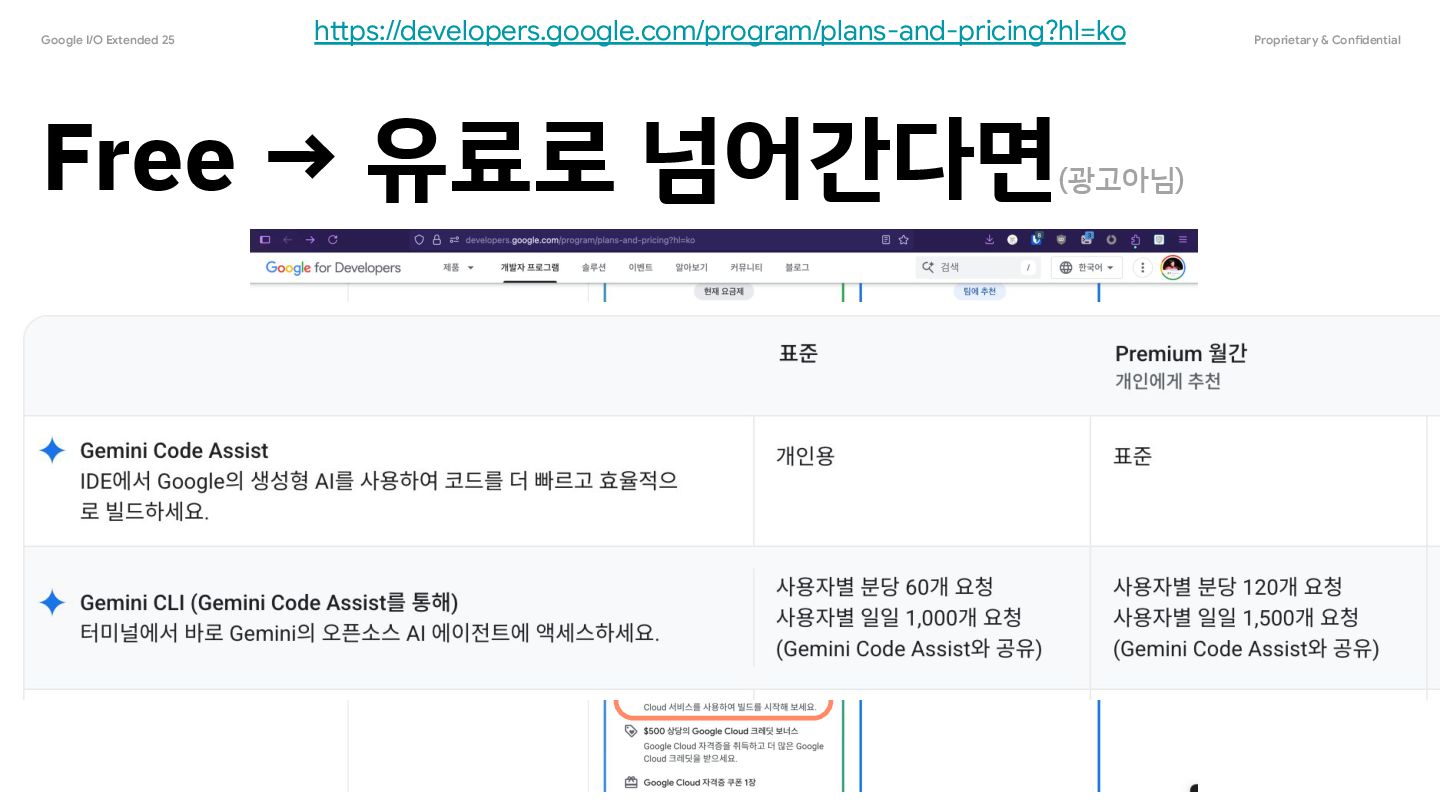Select the Gemini CLI (Gemini Code Assist를 통해) title
The width and height of the screenshot is (1440, 810).
(x=269, y=603)
